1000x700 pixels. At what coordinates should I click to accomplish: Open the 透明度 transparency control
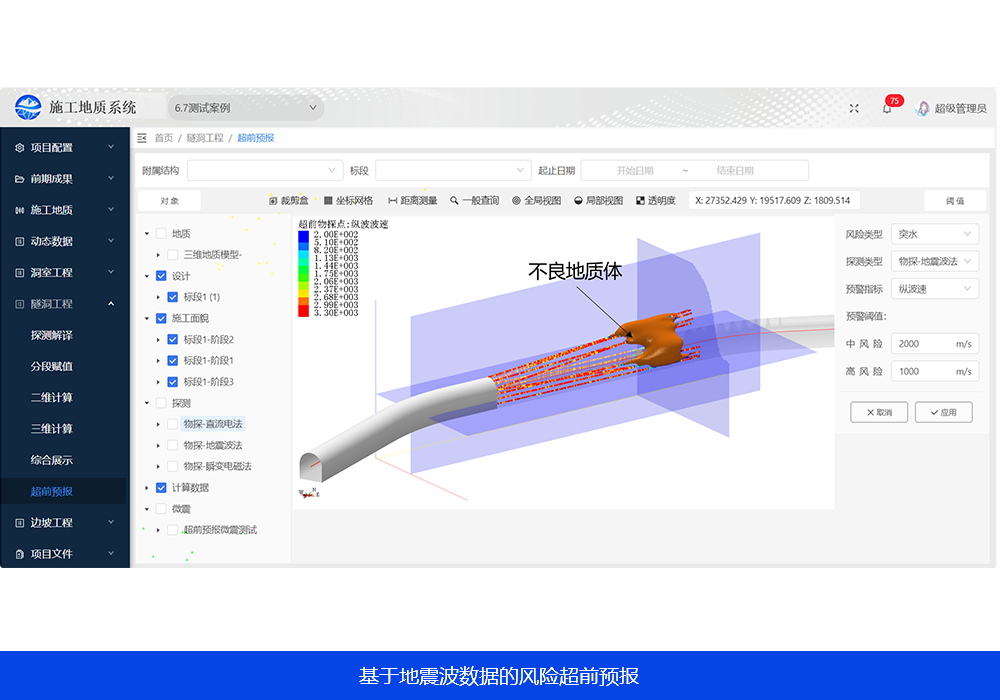(x=655, y=201)
